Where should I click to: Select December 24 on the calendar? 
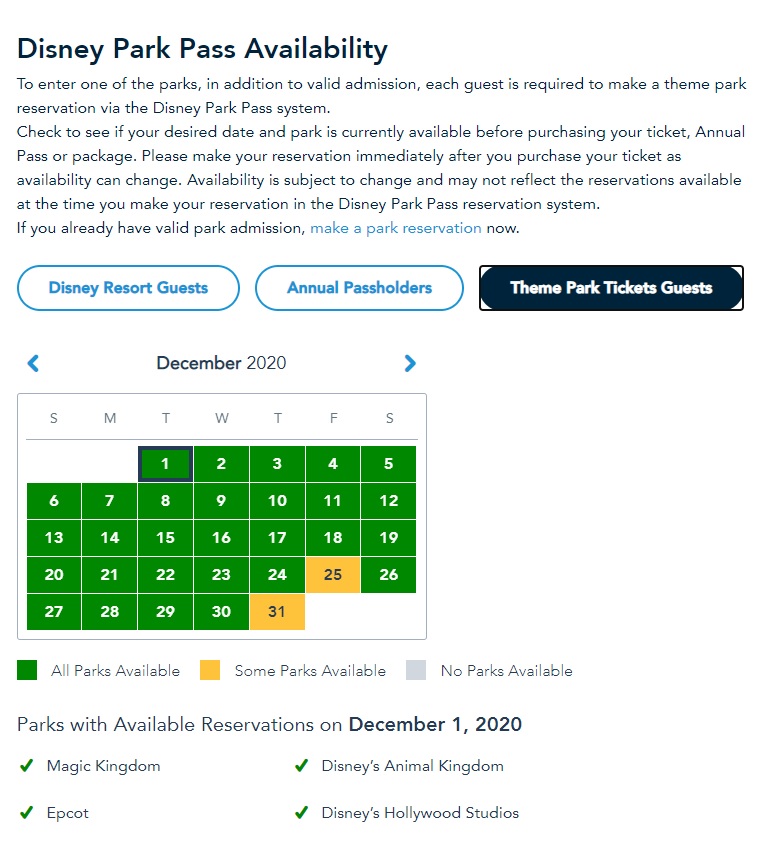click(277, 575)
